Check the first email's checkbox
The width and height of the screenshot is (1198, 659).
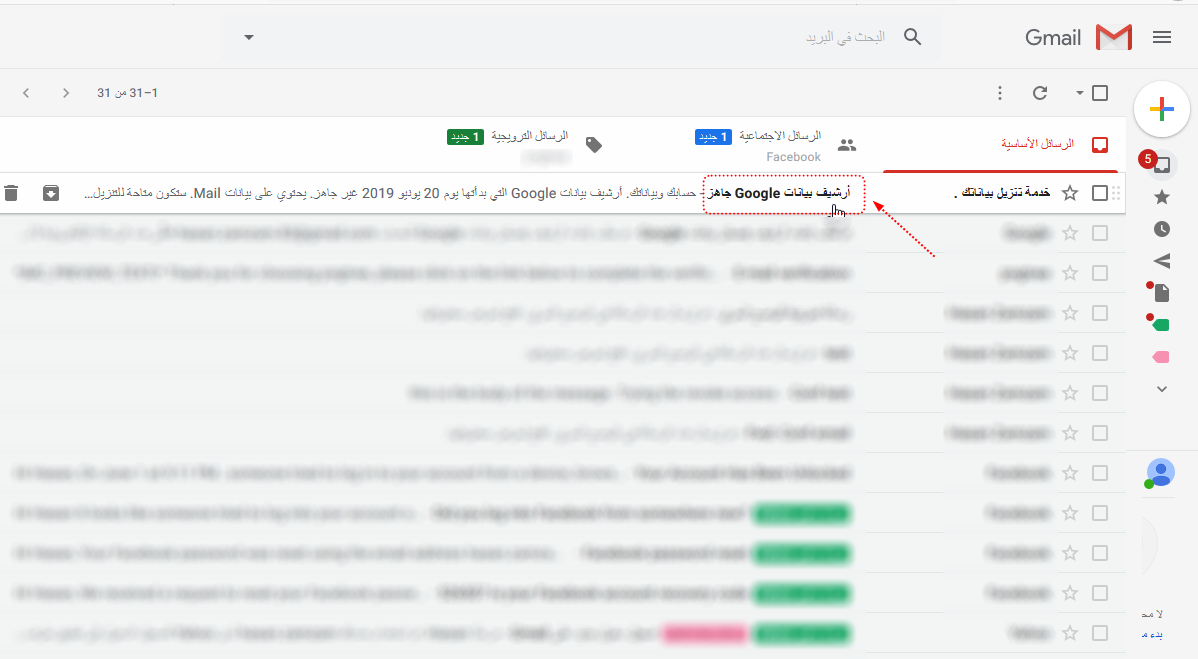[x=1100, y=193]
